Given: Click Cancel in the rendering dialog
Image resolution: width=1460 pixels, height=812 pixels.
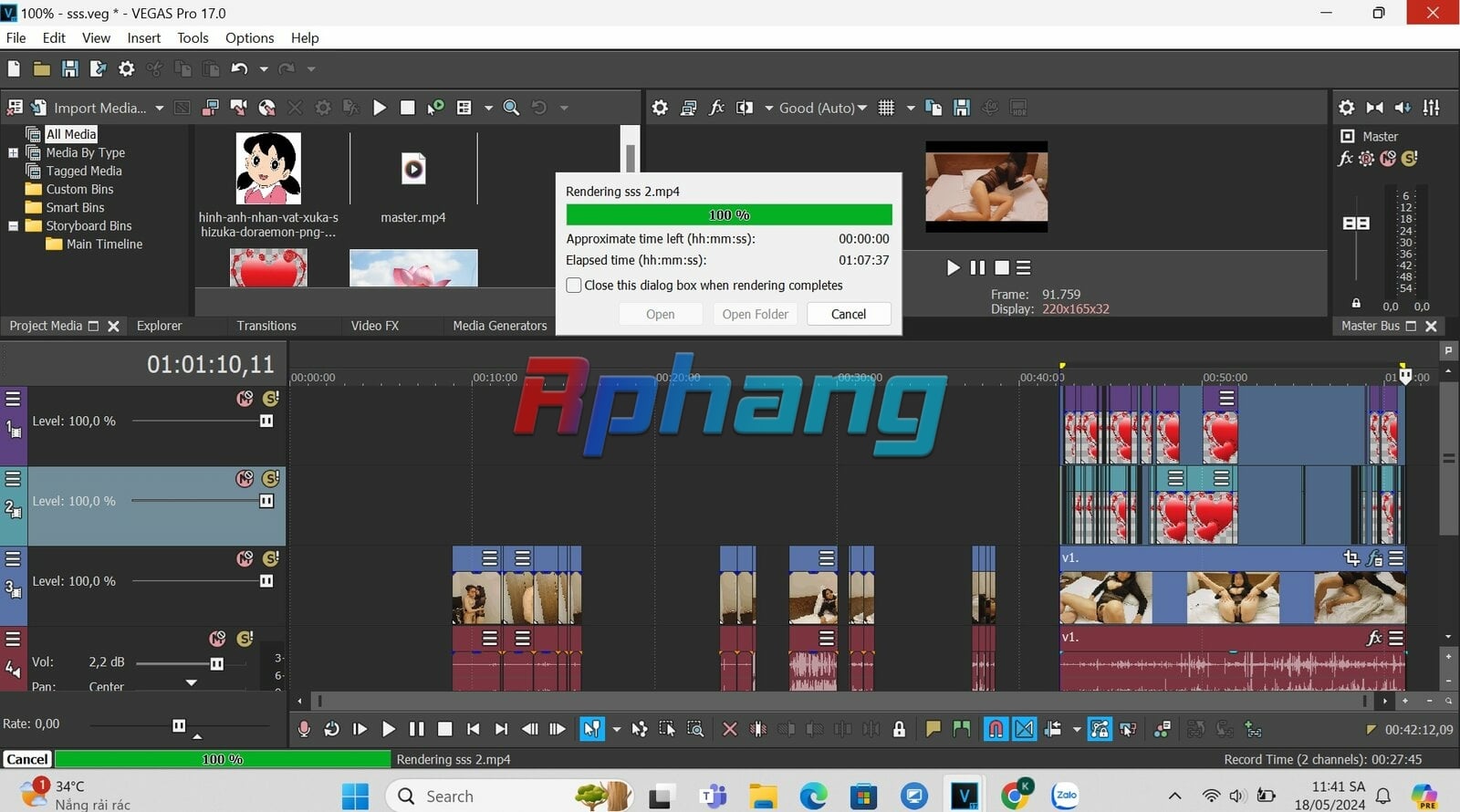Looking at the screenshot, I should pos(849,314).
